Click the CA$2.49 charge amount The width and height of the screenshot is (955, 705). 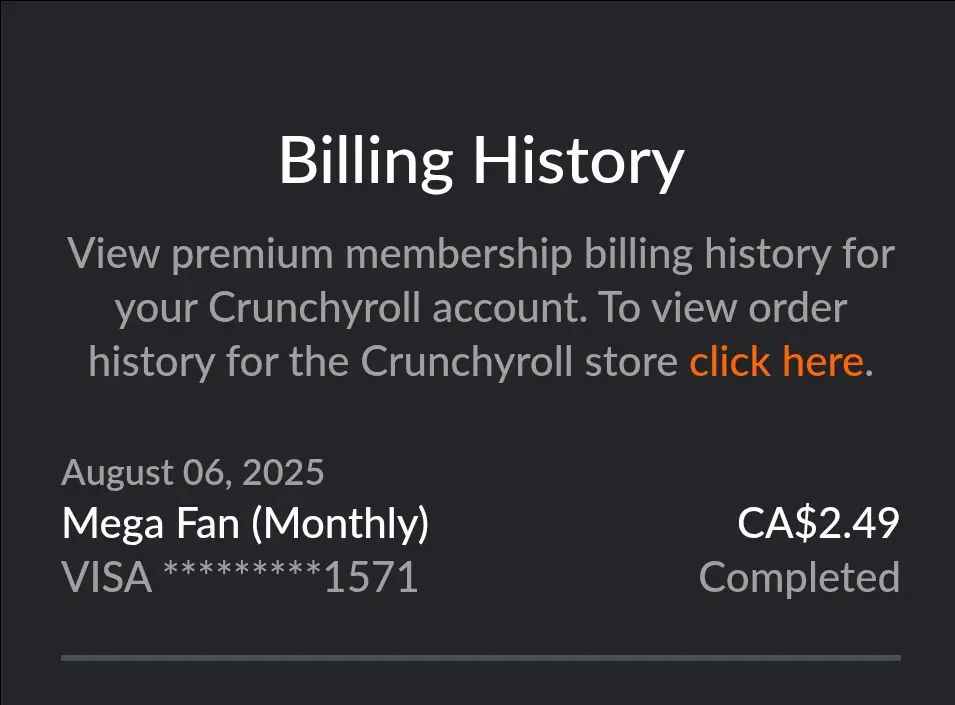pos(818,523)
